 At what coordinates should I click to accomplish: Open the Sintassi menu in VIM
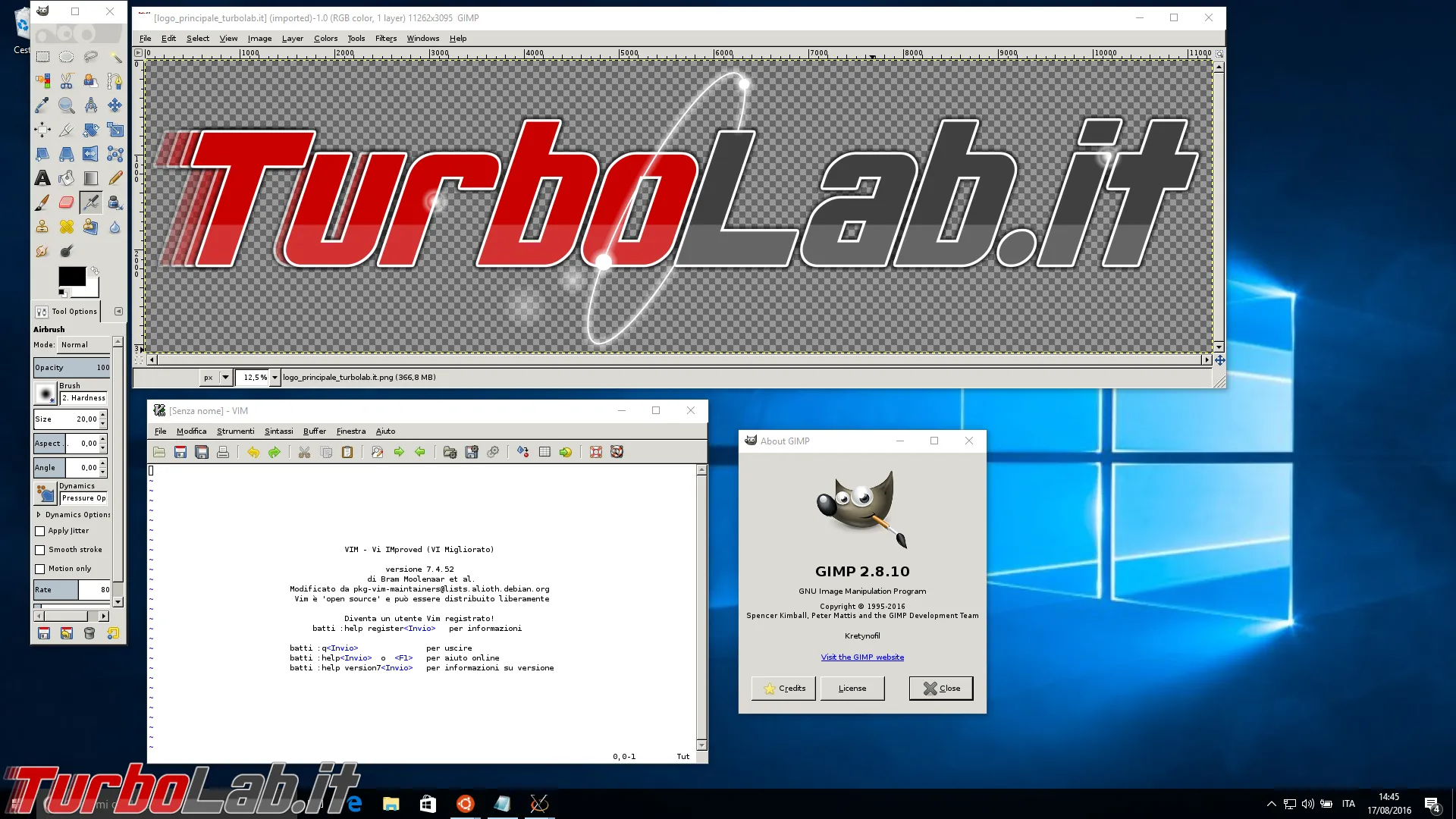coord(278,431)
